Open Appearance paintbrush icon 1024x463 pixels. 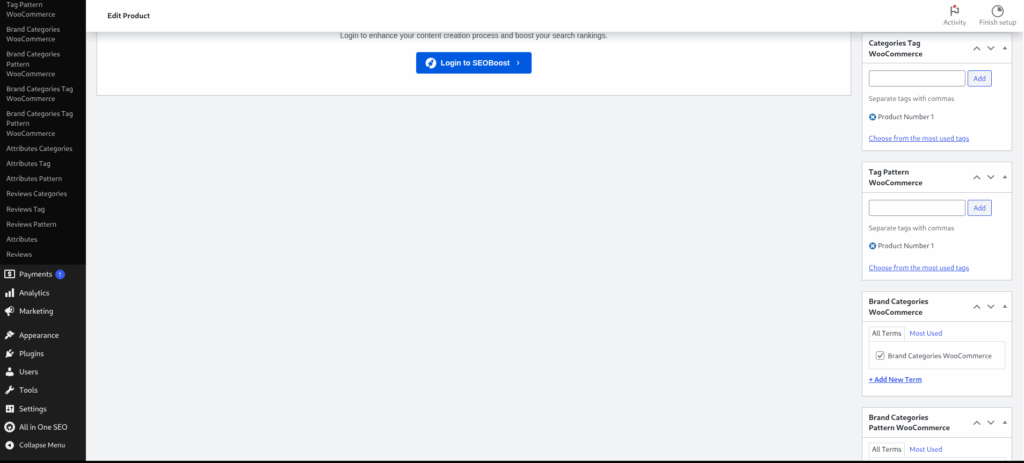click(x=9, y=335)
